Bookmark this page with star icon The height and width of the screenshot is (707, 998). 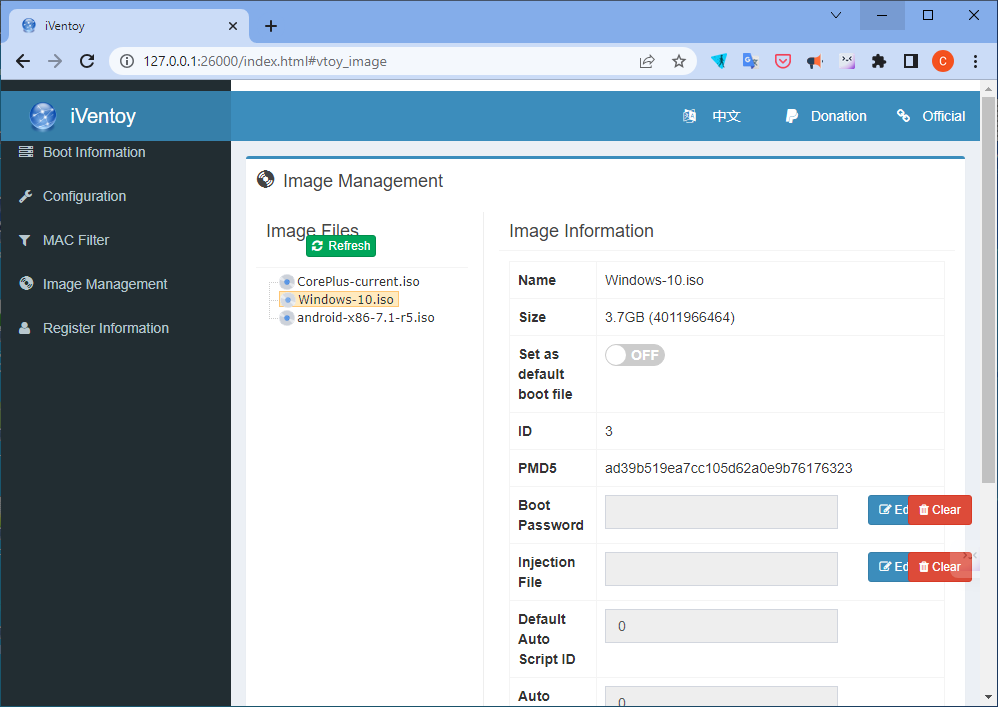point(679,61)
